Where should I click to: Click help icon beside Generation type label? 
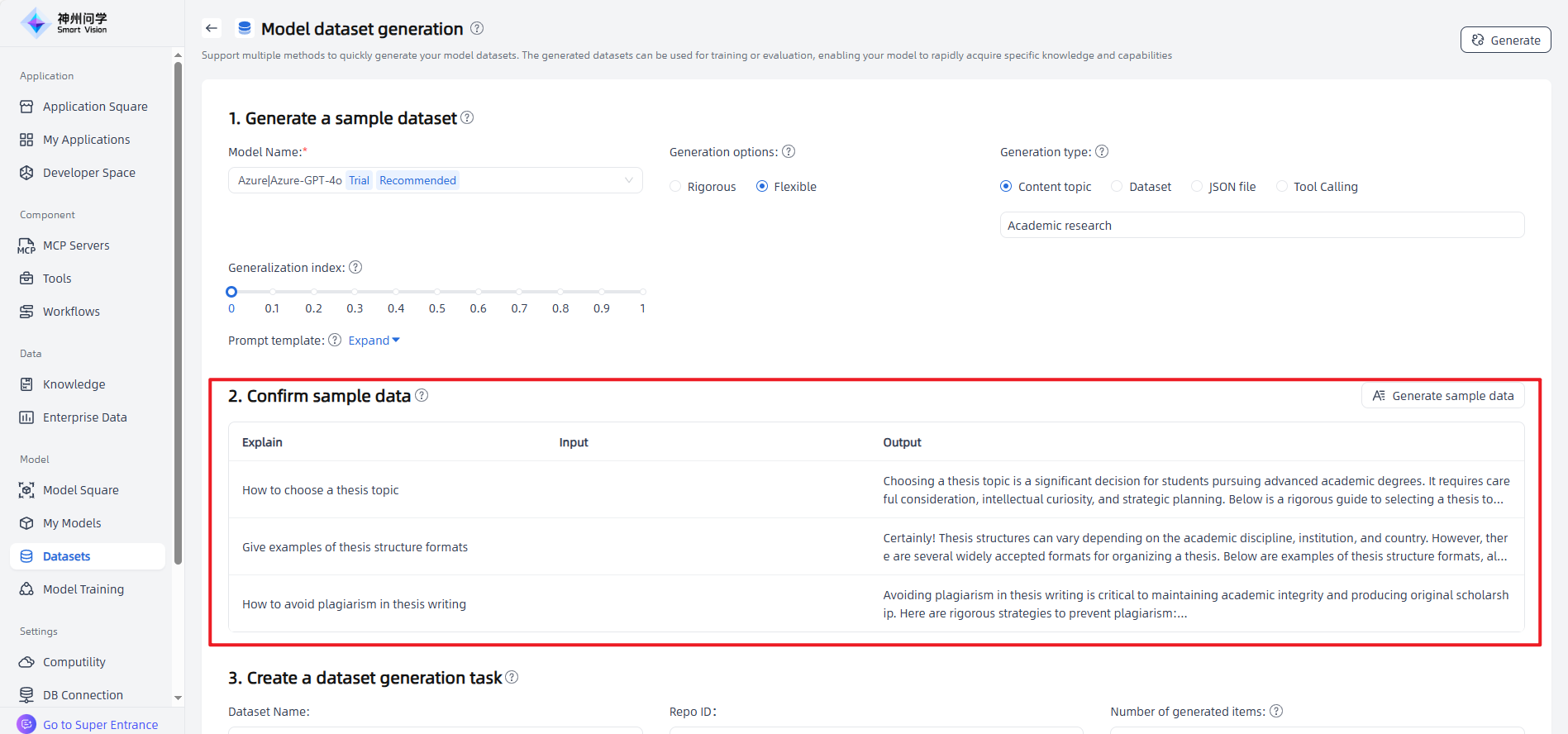click(x=1102, y=151)
